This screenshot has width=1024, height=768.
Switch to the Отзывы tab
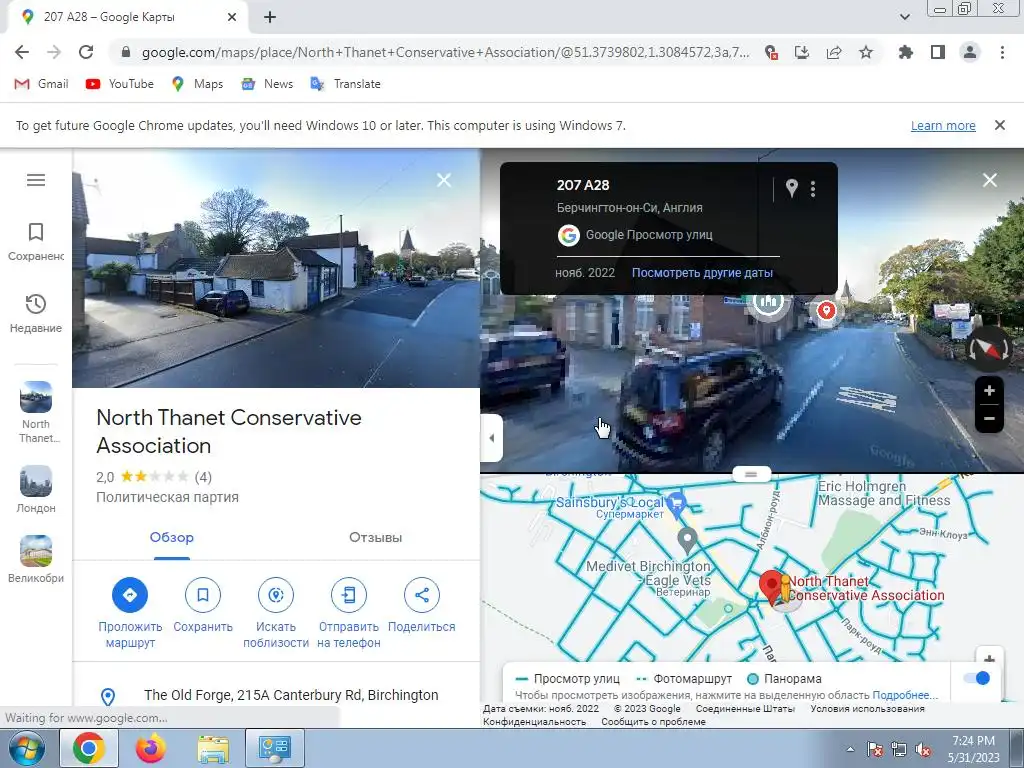click(376, 537)
